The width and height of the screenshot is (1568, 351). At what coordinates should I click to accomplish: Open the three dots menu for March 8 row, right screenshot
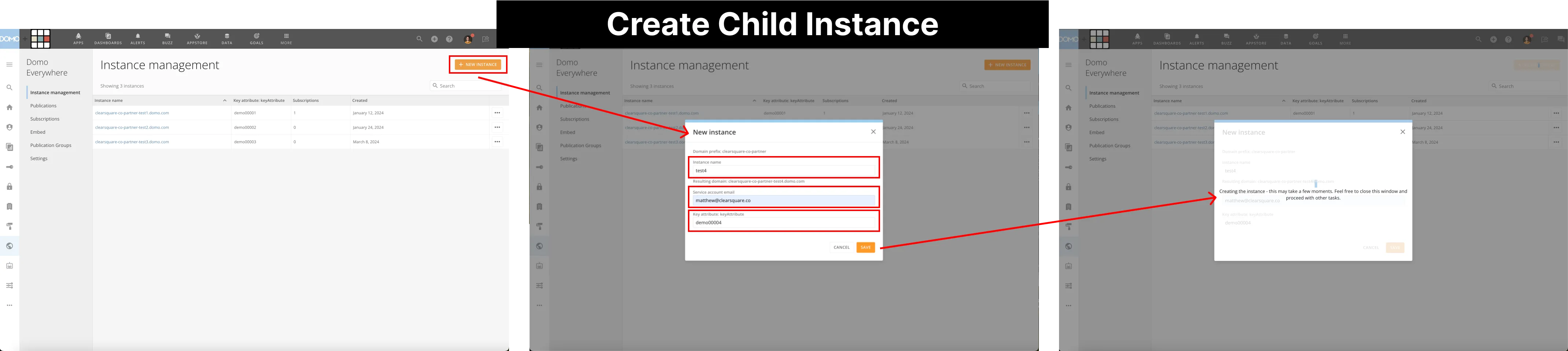coord(1556,143)
